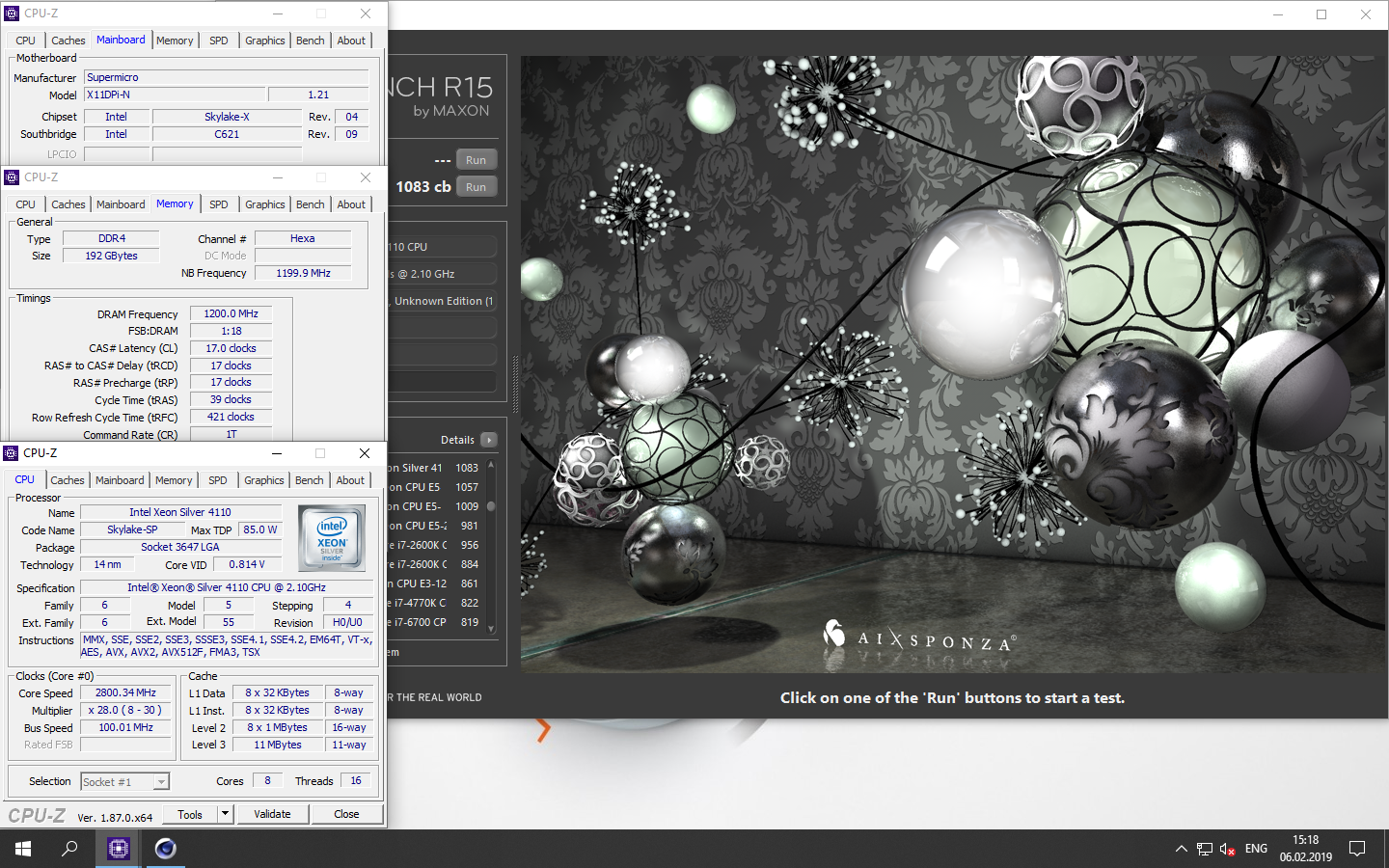Click the muted volume tray icon
Viewport: 1389px width, 868px height.
(x=1228, y=849)
